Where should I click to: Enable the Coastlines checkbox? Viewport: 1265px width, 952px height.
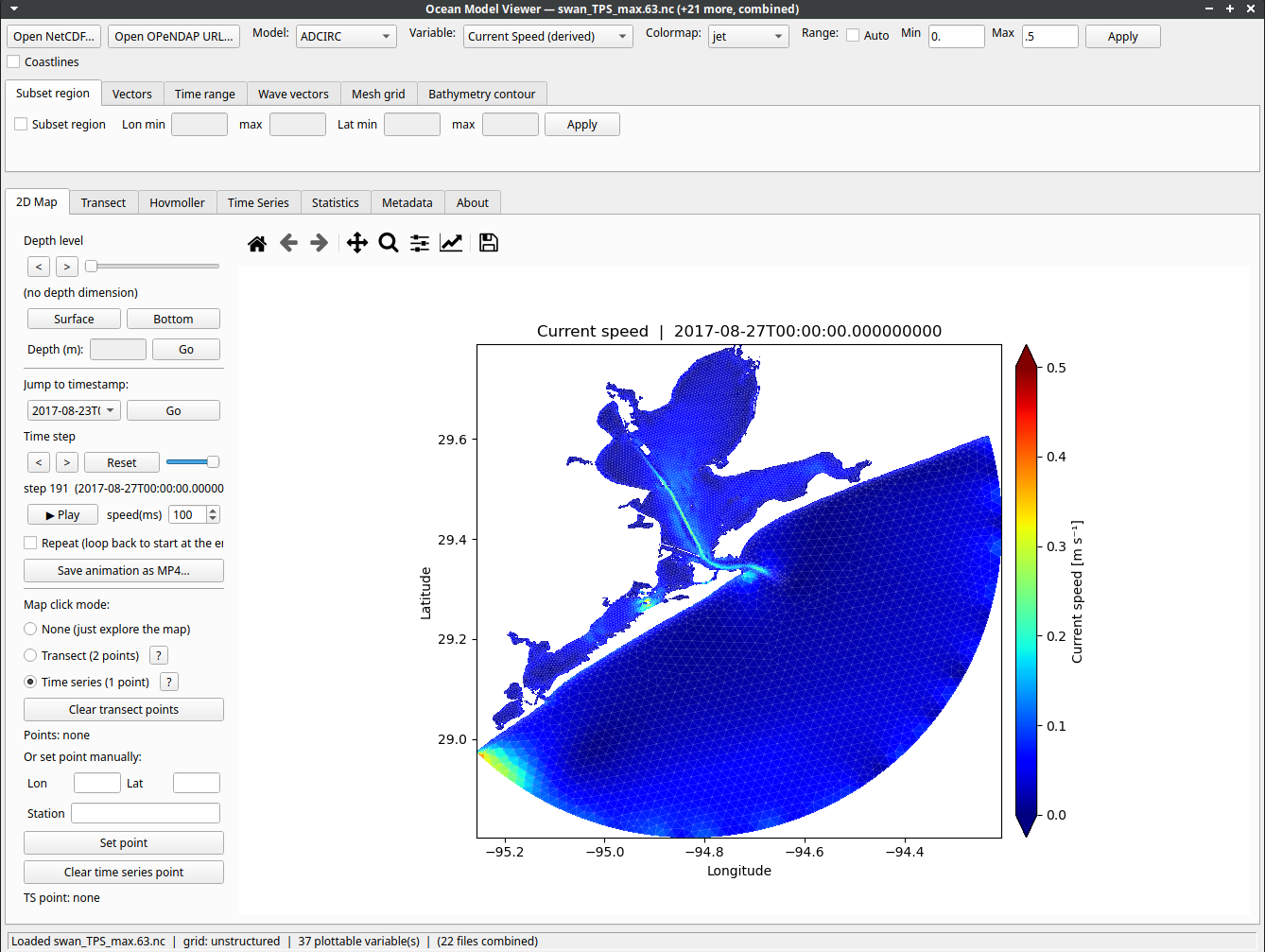pyautogui.click(x=14, y=61)
